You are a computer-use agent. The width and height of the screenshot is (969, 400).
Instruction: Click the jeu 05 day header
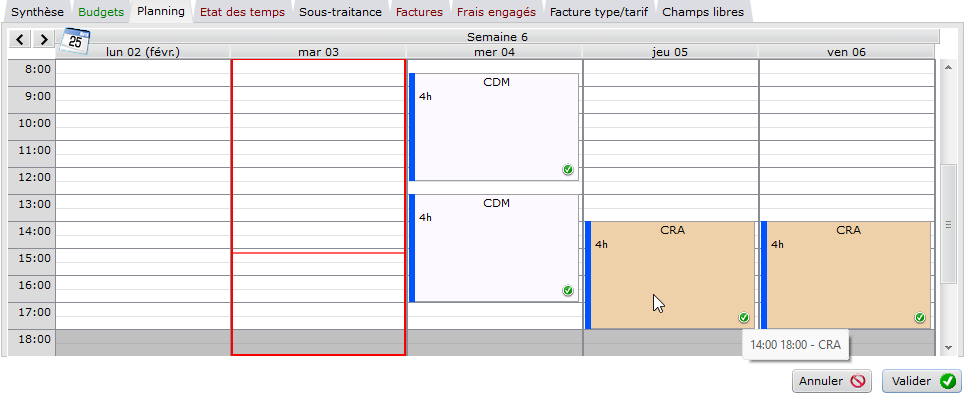670,53
